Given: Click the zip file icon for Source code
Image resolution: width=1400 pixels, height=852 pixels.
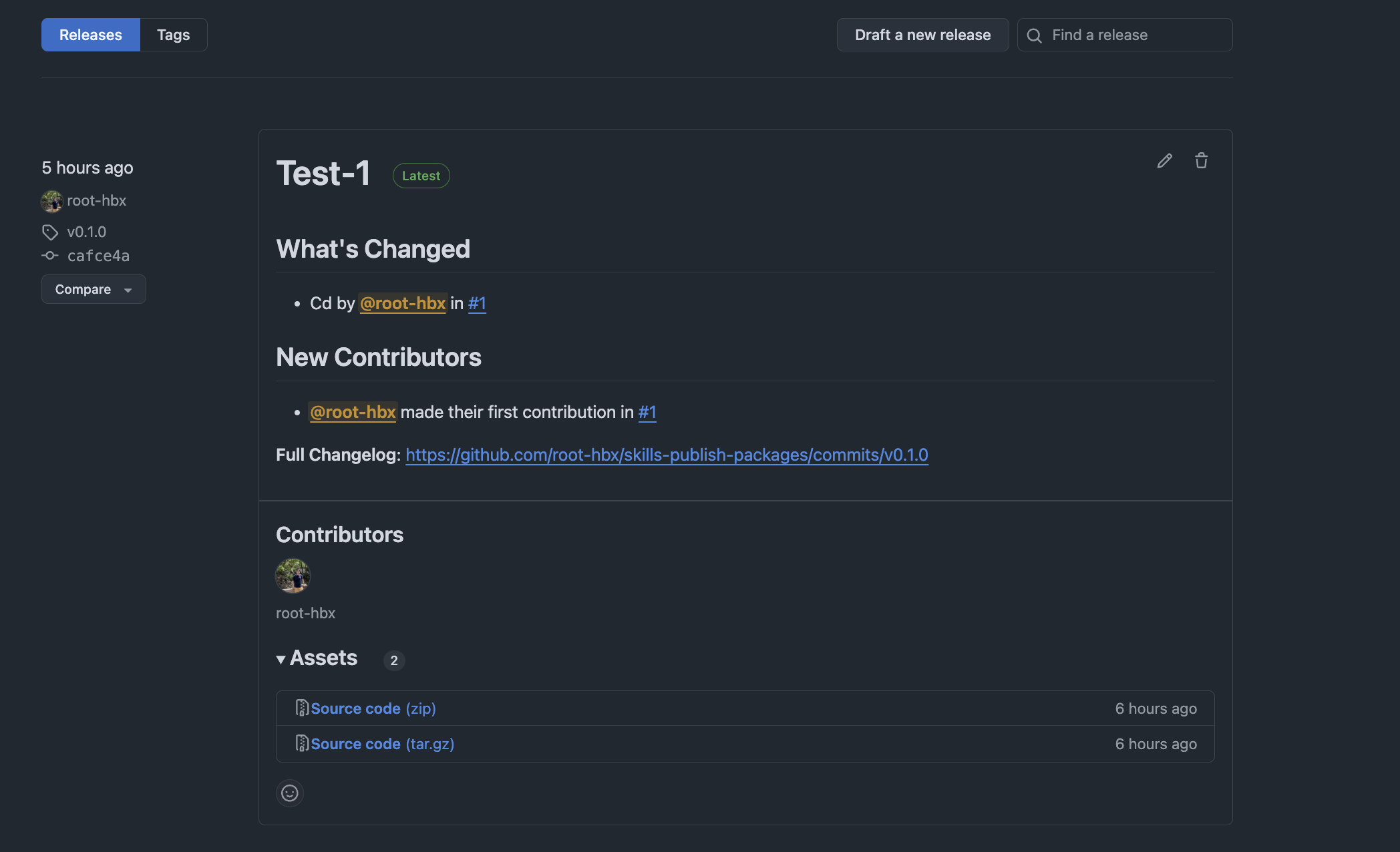Looking at the screenshot, I should point(302,708).
